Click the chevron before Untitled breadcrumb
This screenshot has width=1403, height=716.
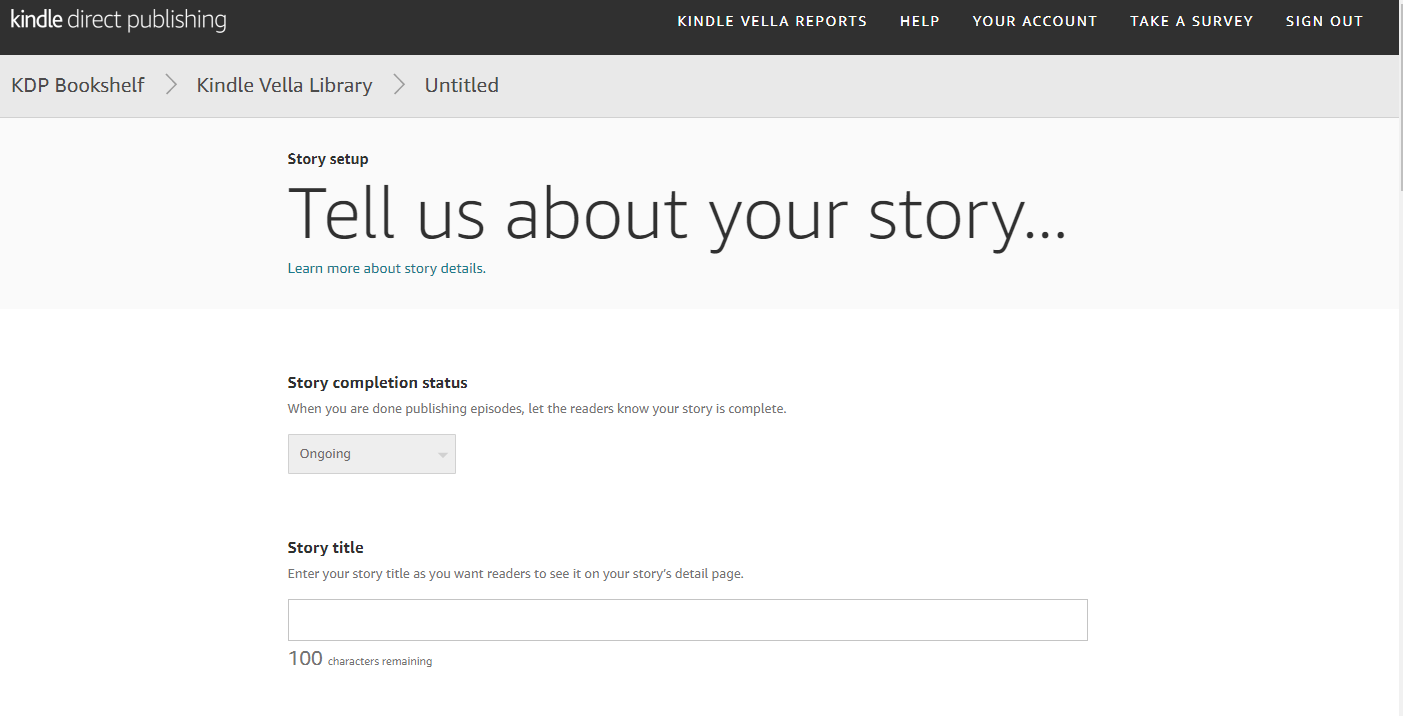(399, 85)
